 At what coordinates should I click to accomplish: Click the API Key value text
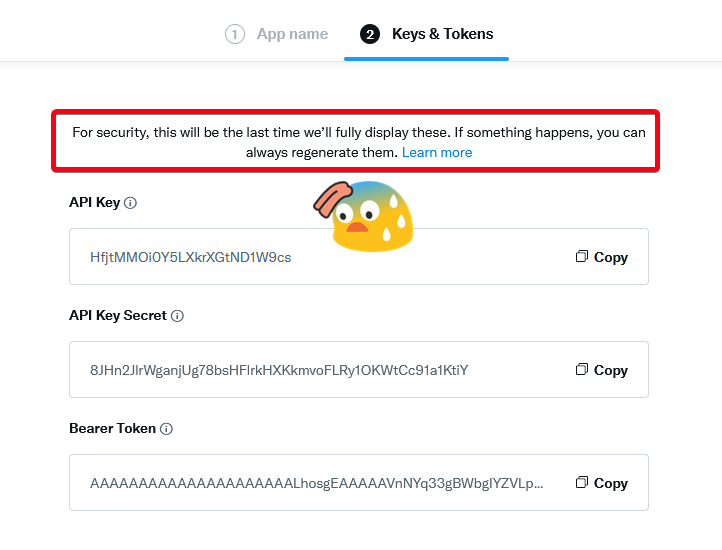pyautogui.click(x=191, y=257)
